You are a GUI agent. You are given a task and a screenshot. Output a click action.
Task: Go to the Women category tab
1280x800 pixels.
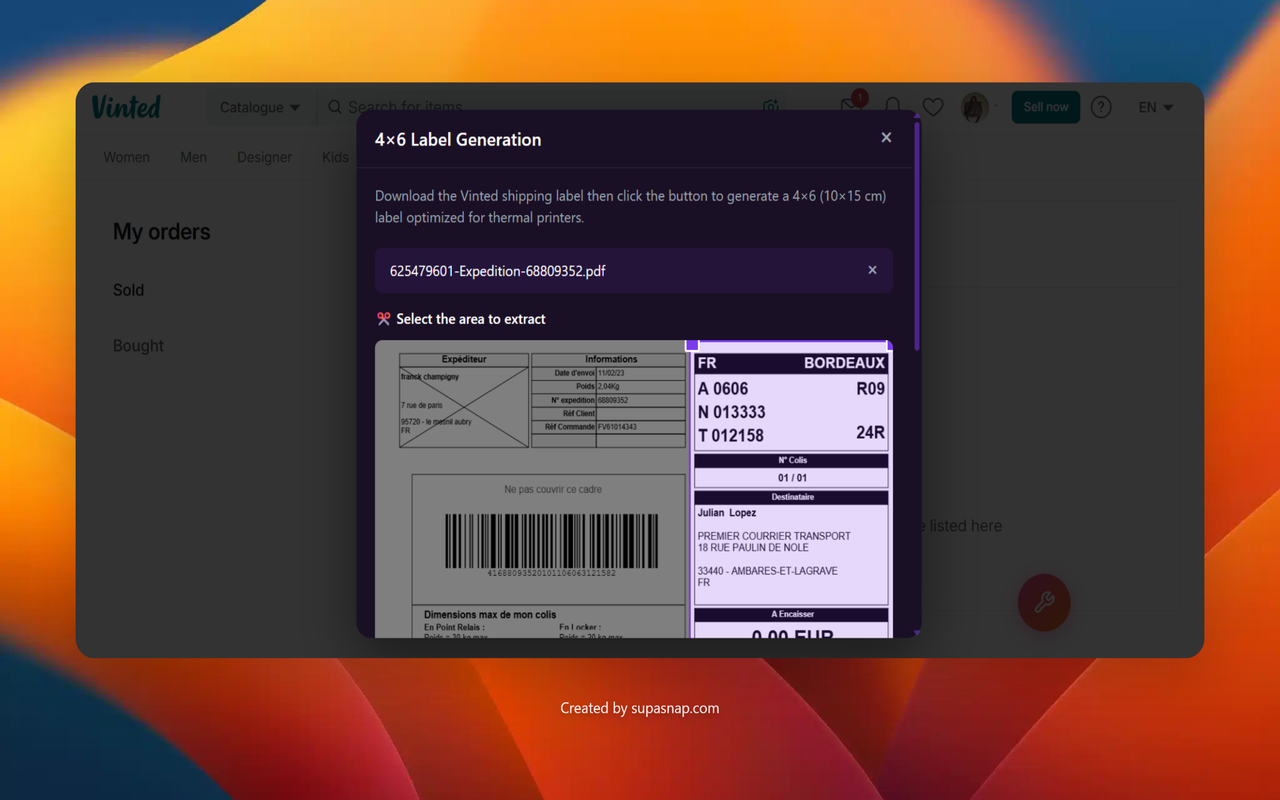[127, 157]
